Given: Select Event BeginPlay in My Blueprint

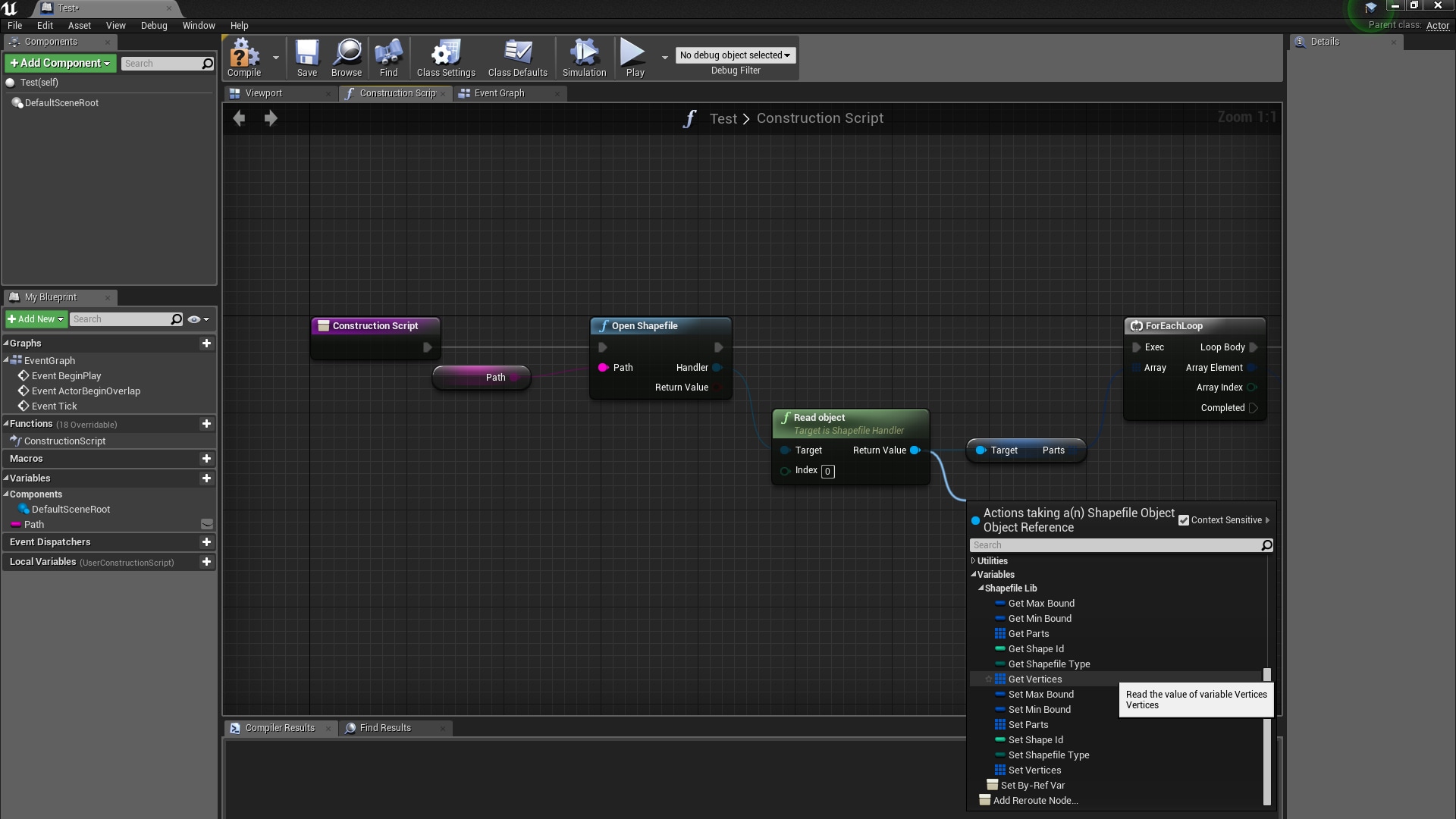Looking at the screenshot, I should pyautogui.click(x=66, y=376).
